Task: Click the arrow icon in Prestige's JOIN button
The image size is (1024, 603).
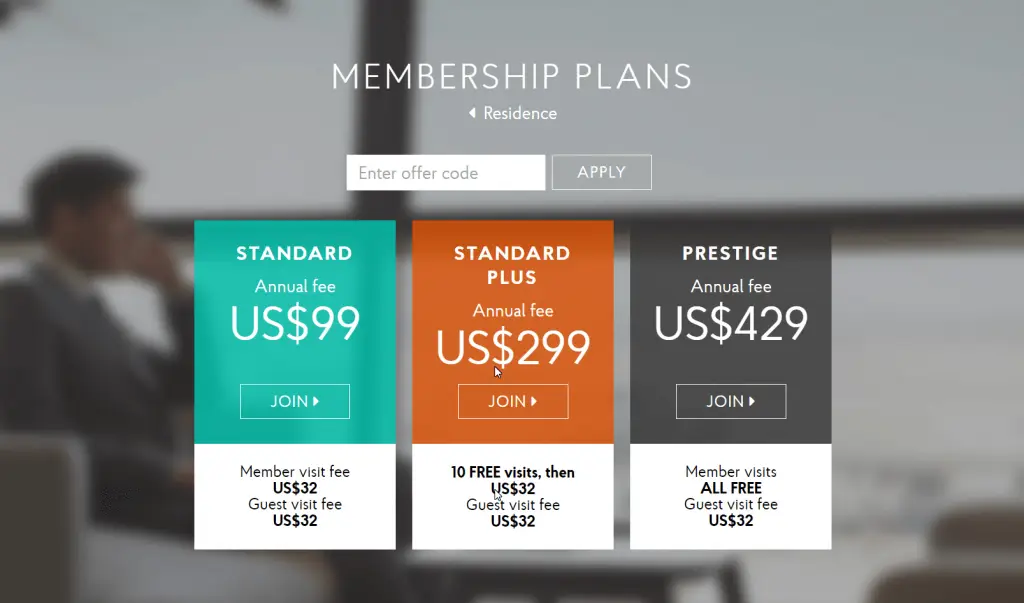Action: (752, 401)
